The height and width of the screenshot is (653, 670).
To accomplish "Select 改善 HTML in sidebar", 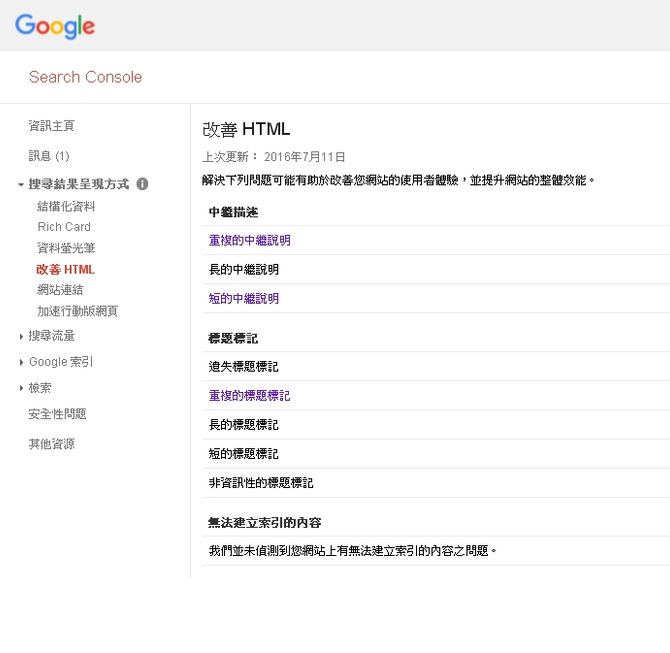I will click(x=65, y=269).
